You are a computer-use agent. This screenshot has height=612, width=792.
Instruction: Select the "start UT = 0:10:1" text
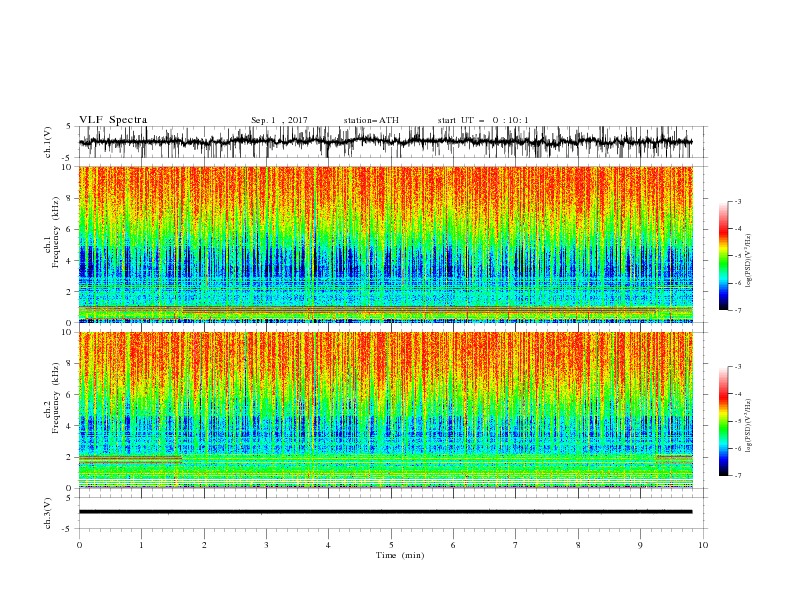(483, 120)
